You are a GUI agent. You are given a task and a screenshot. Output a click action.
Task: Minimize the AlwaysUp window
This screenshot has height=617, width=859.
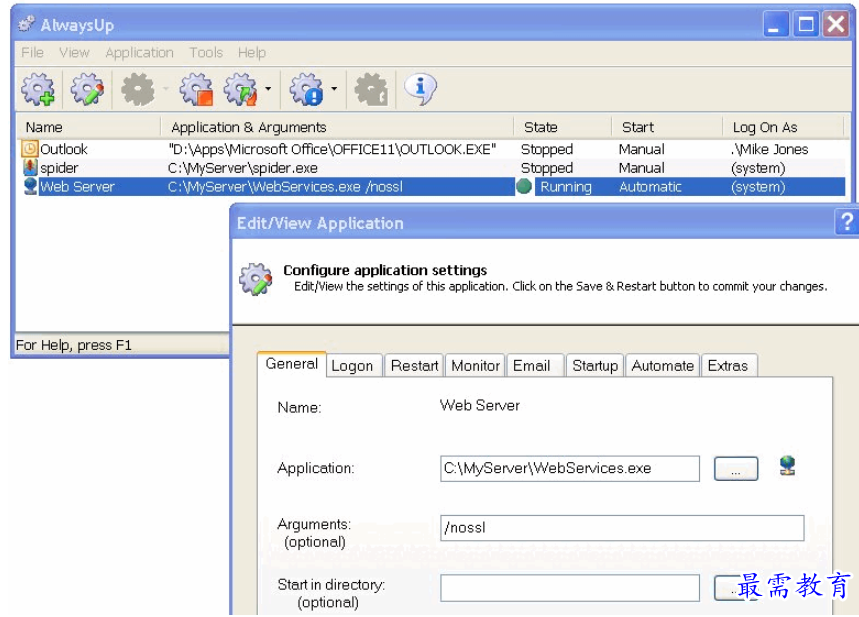pyautogui.click(x=775, y=24)
